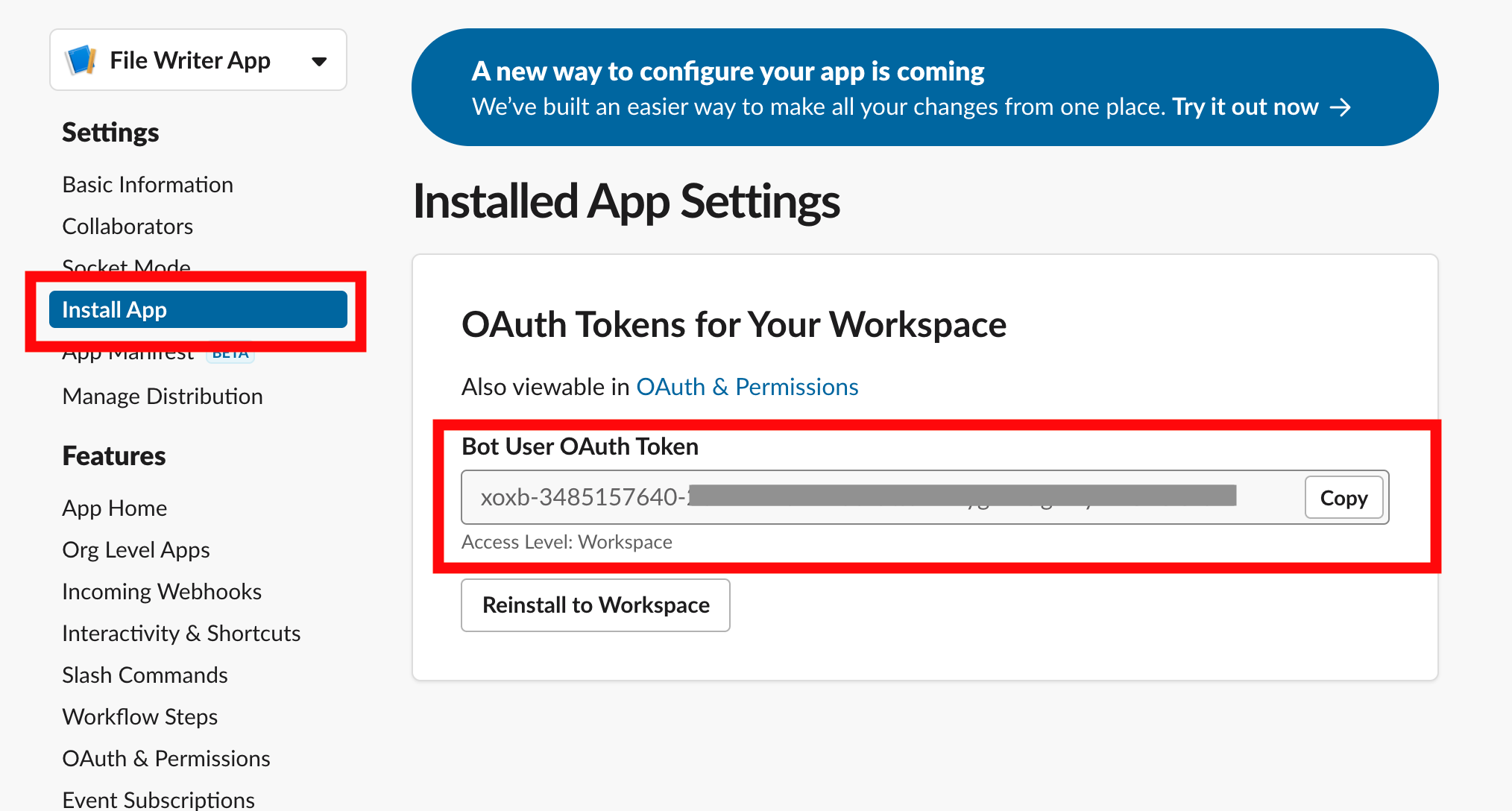The width and height of the screenshot is (1512, 811).
Task: Open Basic Information settings
Action: [x=148, y=185]
